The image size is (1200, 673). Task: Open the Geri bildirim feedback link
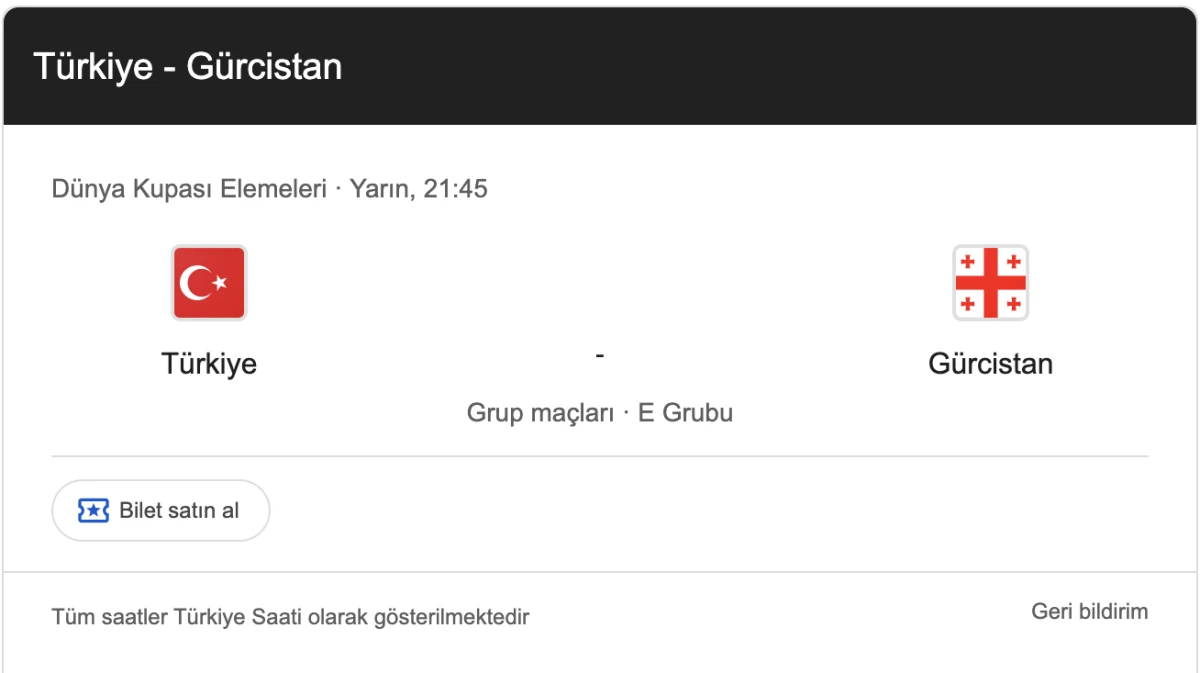[x=1089, y=611]
